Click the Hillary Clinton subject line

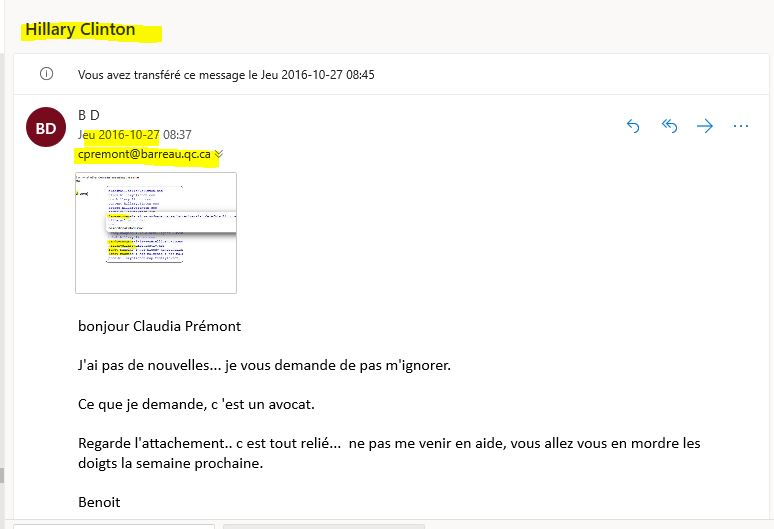80,29
